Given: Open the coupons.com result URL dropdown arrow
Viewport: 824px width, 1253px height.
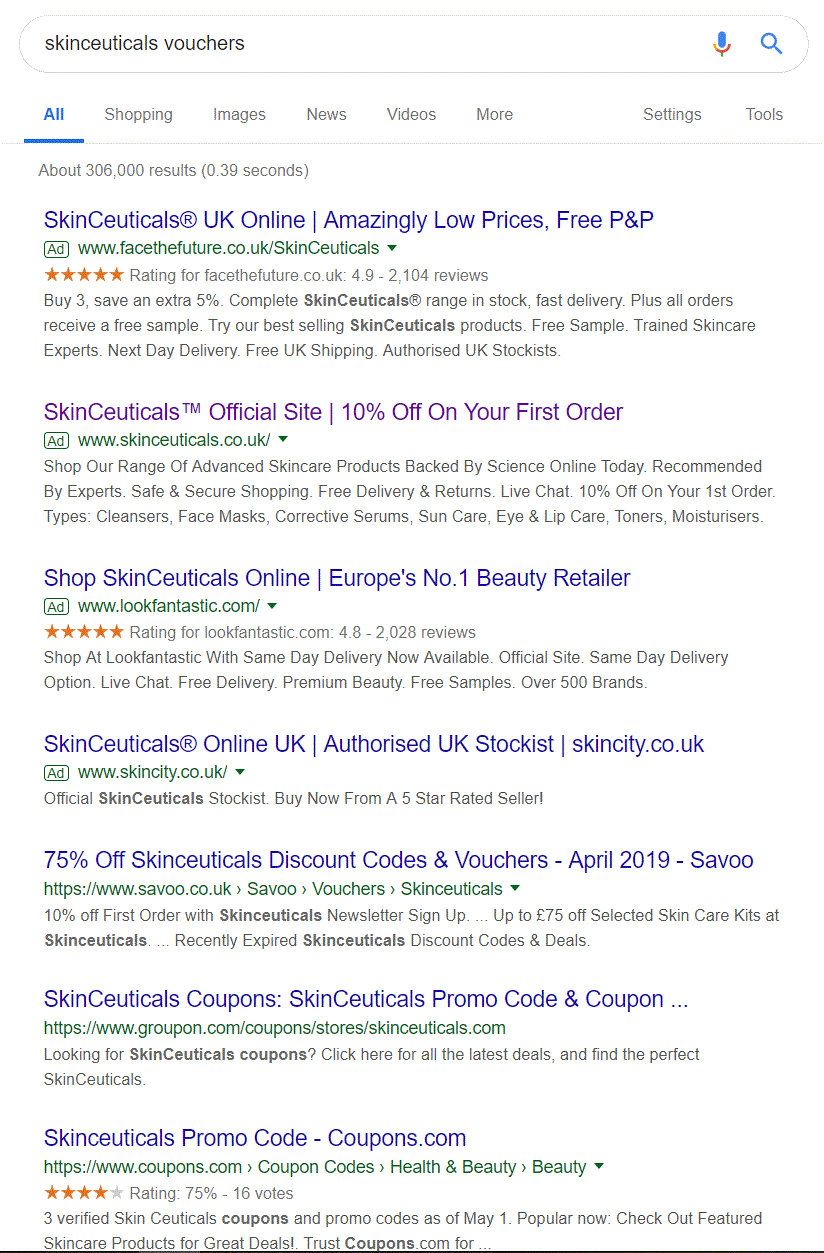Looking at the screenshot, I should (599, 1166).
